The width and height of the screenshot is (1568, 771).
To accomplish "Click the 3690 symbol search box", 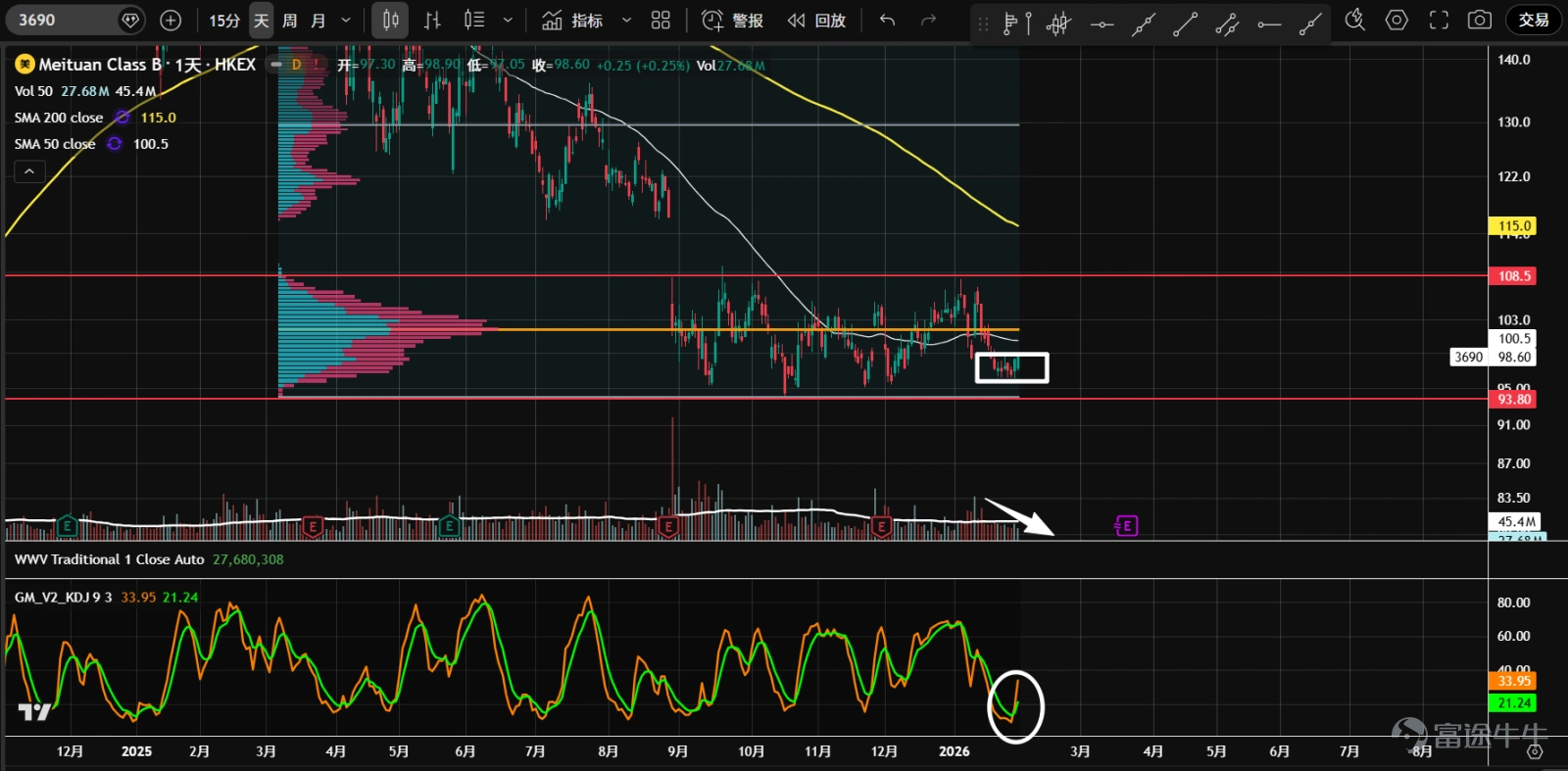I will (74, 20).
